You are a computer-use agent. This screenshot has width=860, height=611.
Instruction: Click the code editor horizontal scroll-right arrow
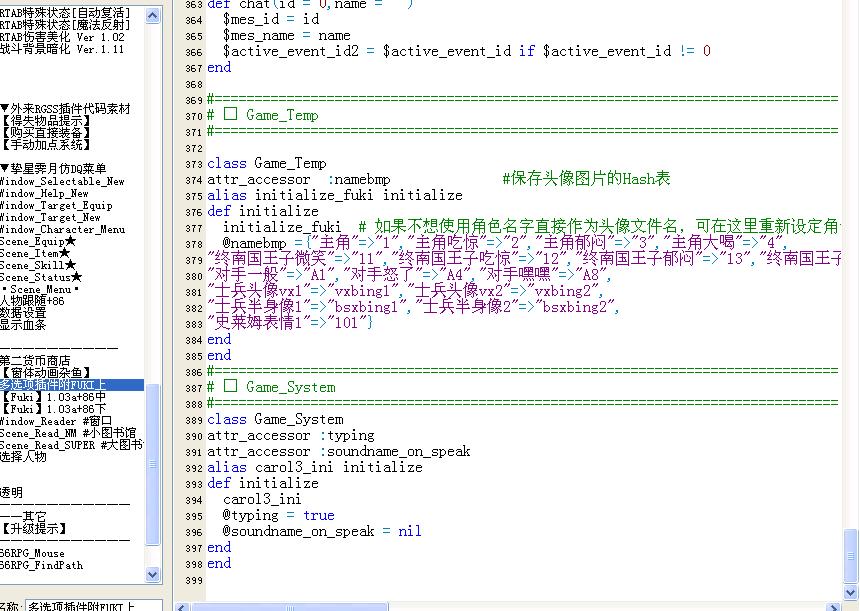[x=833, y=607]
